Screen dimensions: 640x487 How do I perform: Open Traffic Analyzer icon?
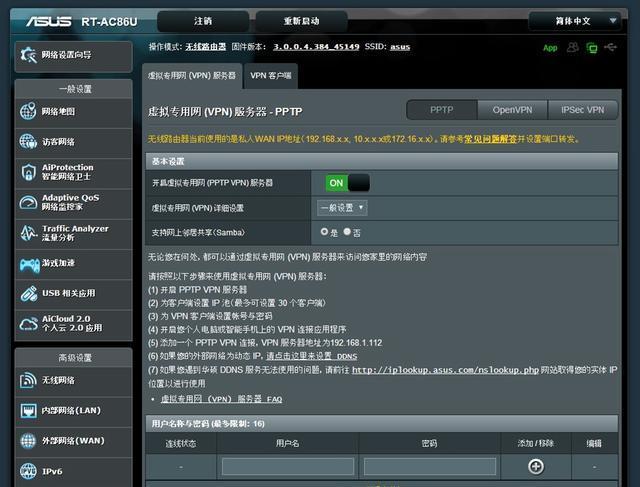(28, 233)
